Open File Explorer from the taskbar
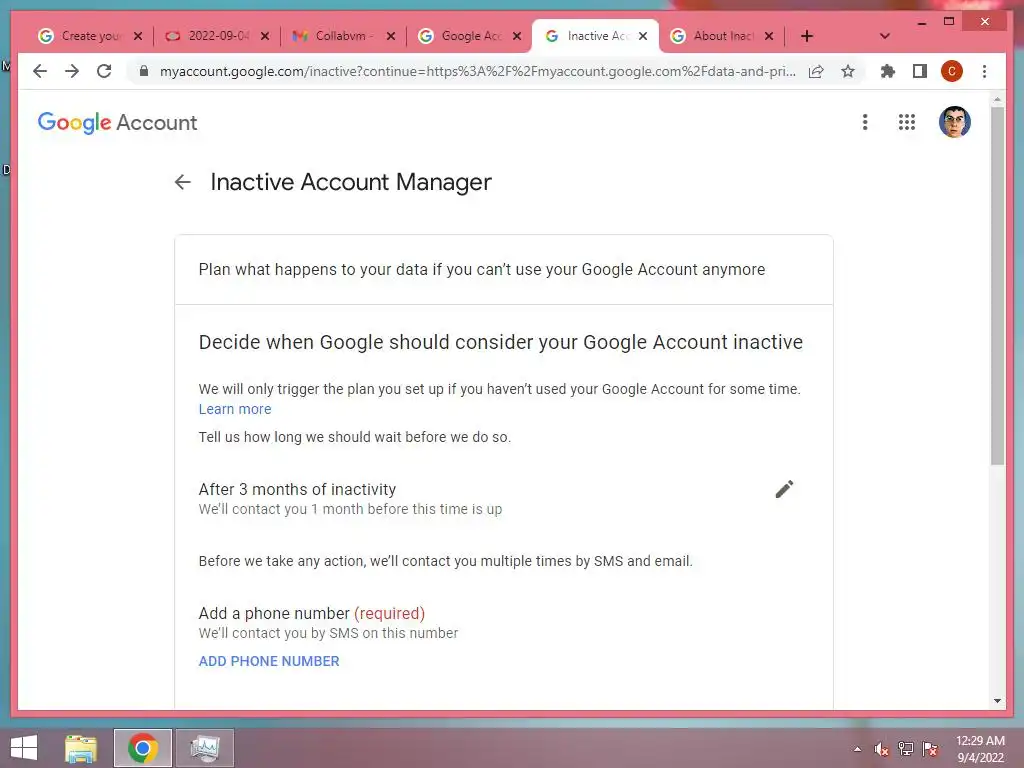Viewport: 1024px width, 768px height. point(81,748)
